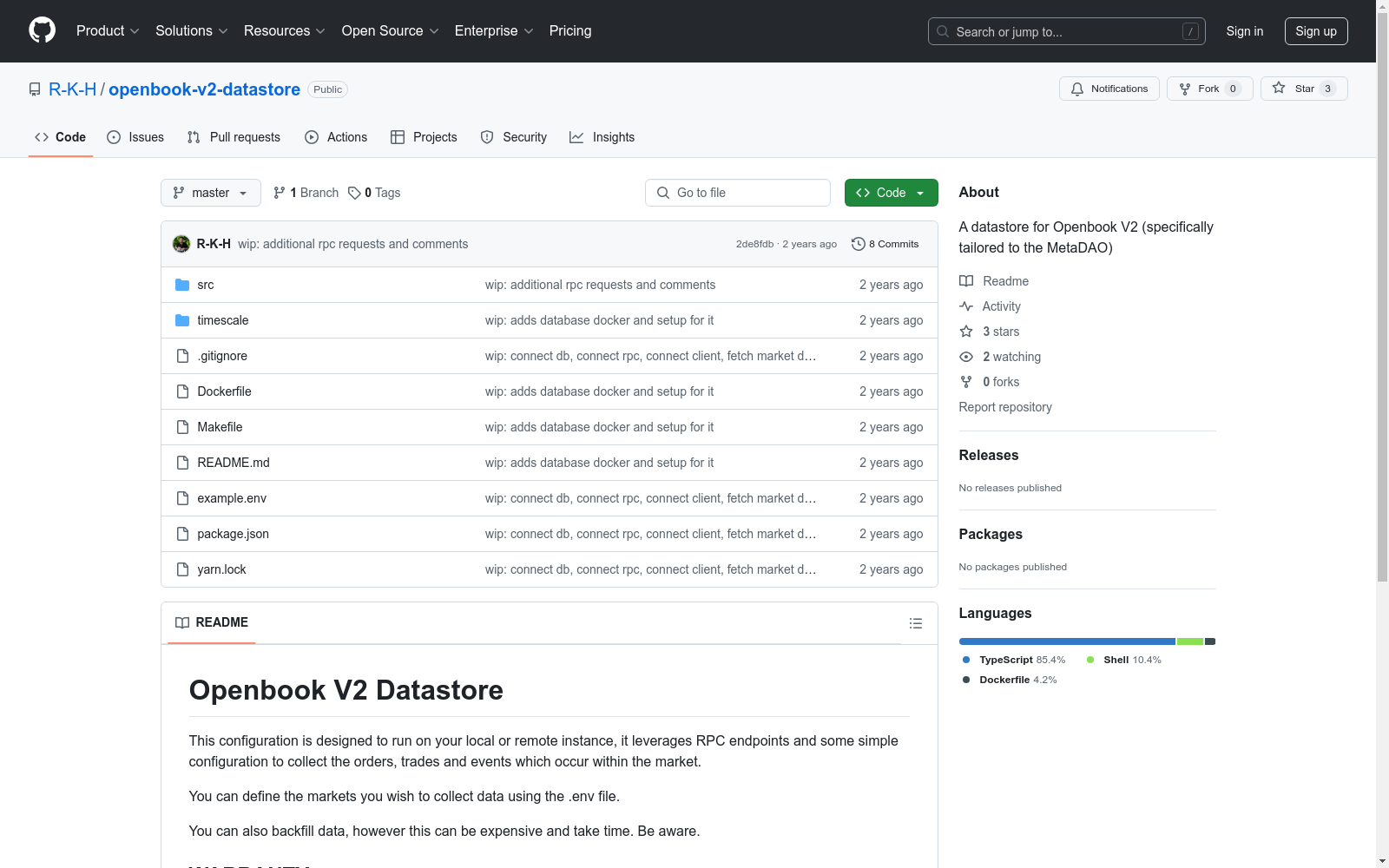Expand the Enterprise menu
Image resolution: width=1389 pixels, height=868 pixels.
494,30
